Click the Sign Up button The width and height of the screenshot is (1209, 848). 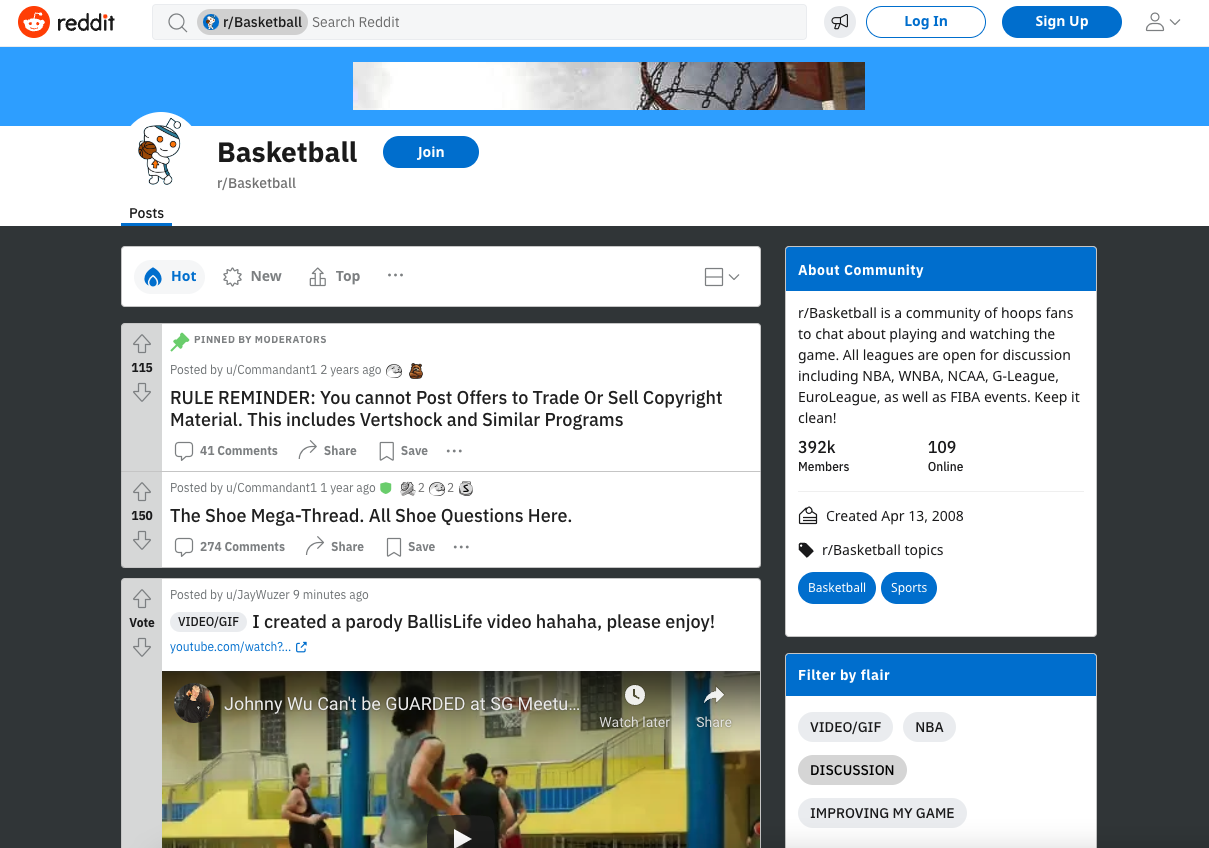[1062, 22]
